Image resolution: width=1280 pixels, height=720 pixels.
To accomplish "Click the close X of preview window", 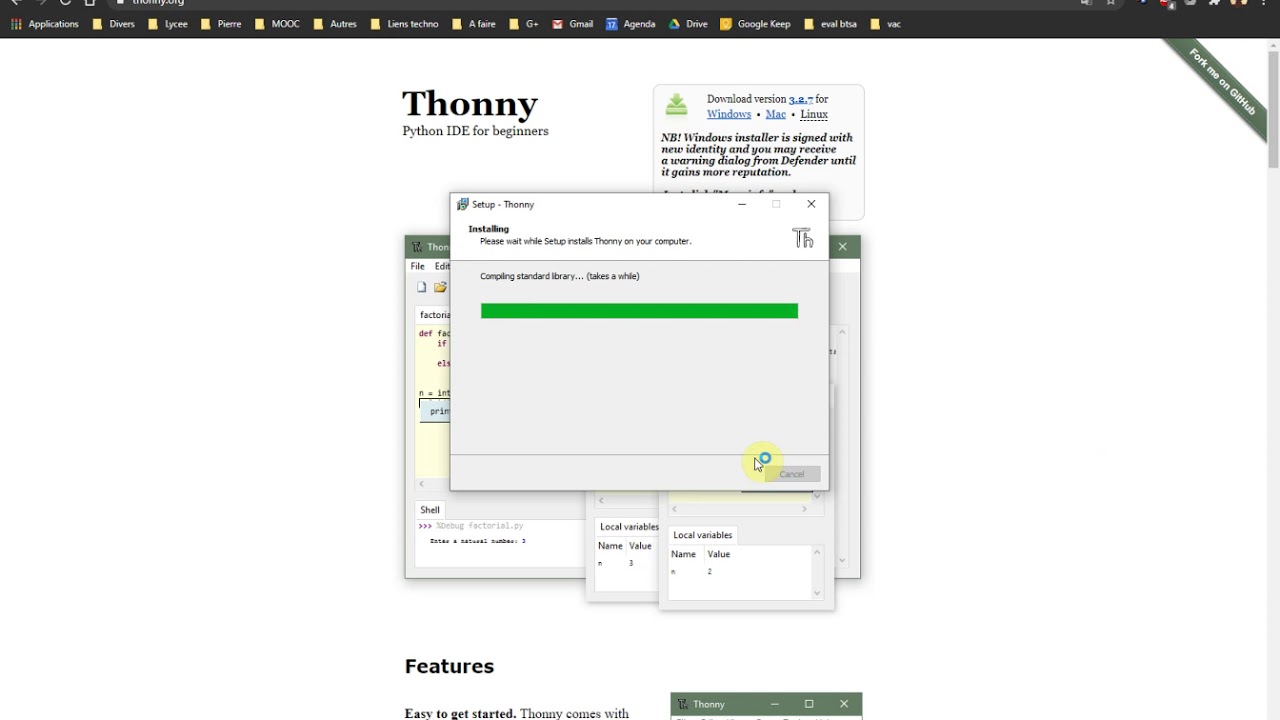I will pos(842,246).
